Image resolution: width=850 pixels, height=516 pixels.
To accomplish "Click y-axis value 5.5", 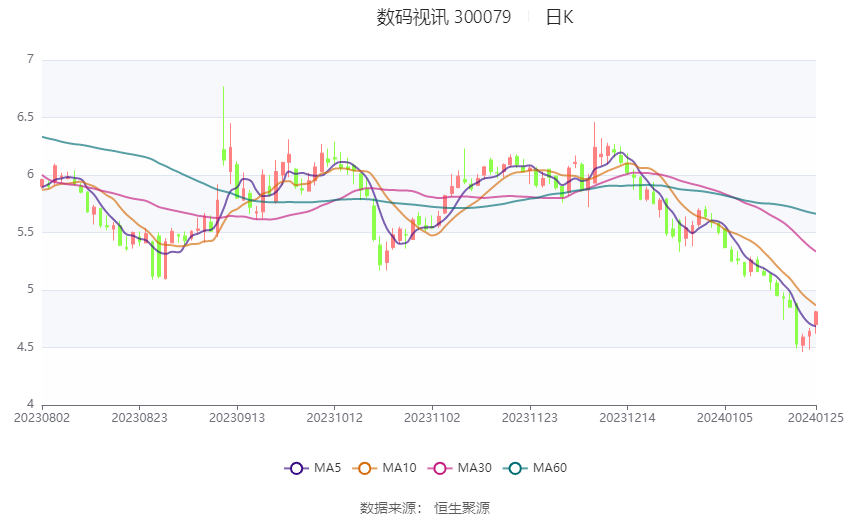I will pyautogui.click(x=25, y=232).
